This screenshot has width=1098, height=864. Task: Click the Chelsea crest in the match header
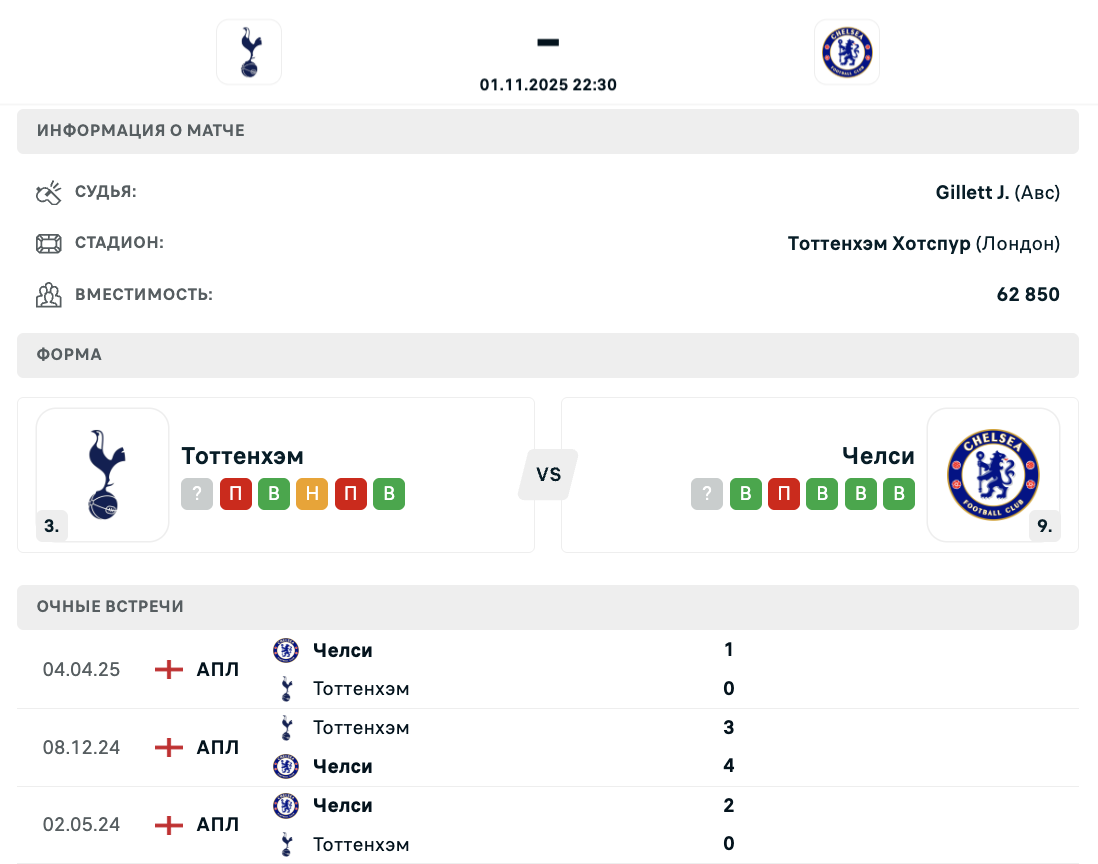click(x=846, y=52)
